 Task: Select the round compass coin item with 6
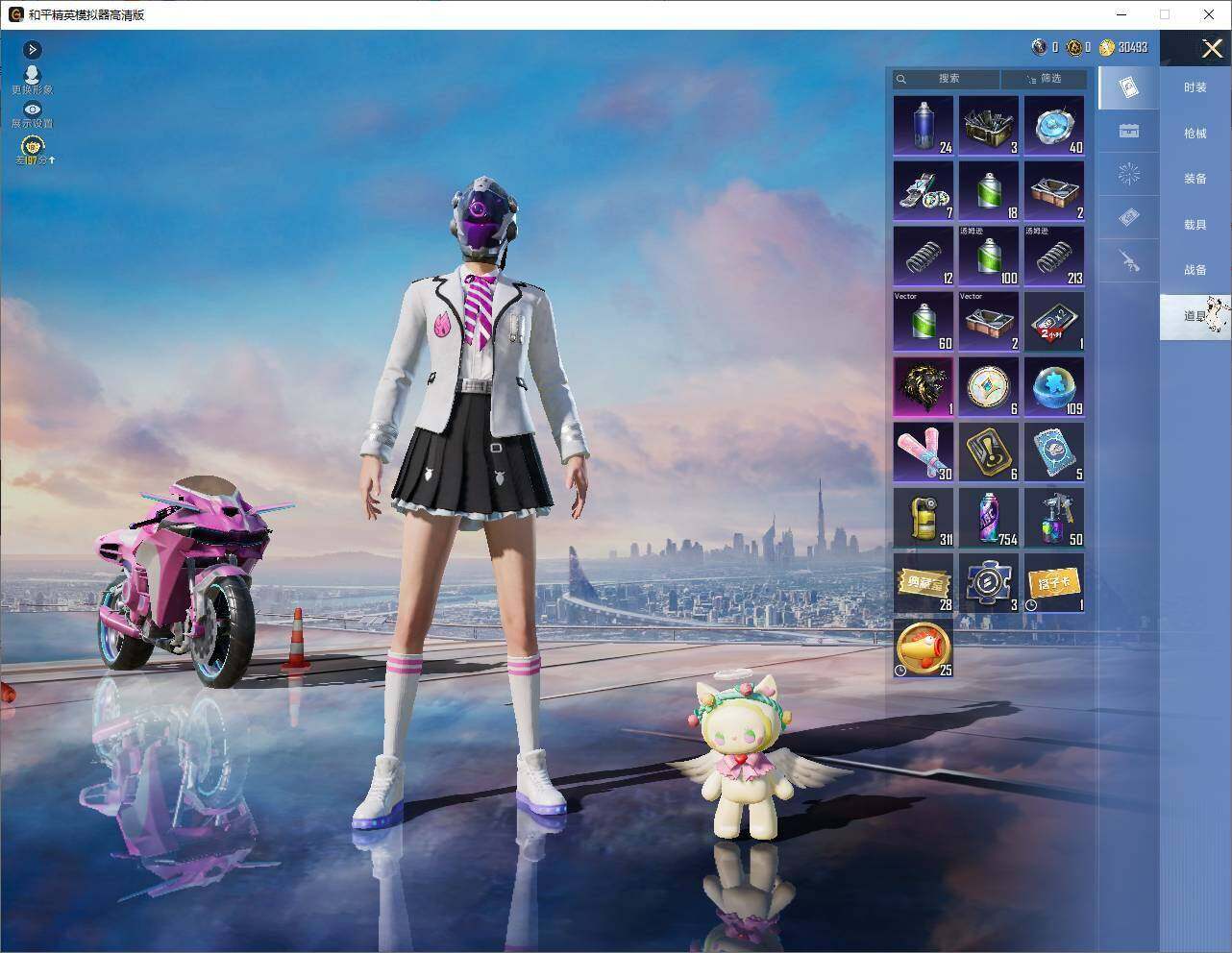989,386
